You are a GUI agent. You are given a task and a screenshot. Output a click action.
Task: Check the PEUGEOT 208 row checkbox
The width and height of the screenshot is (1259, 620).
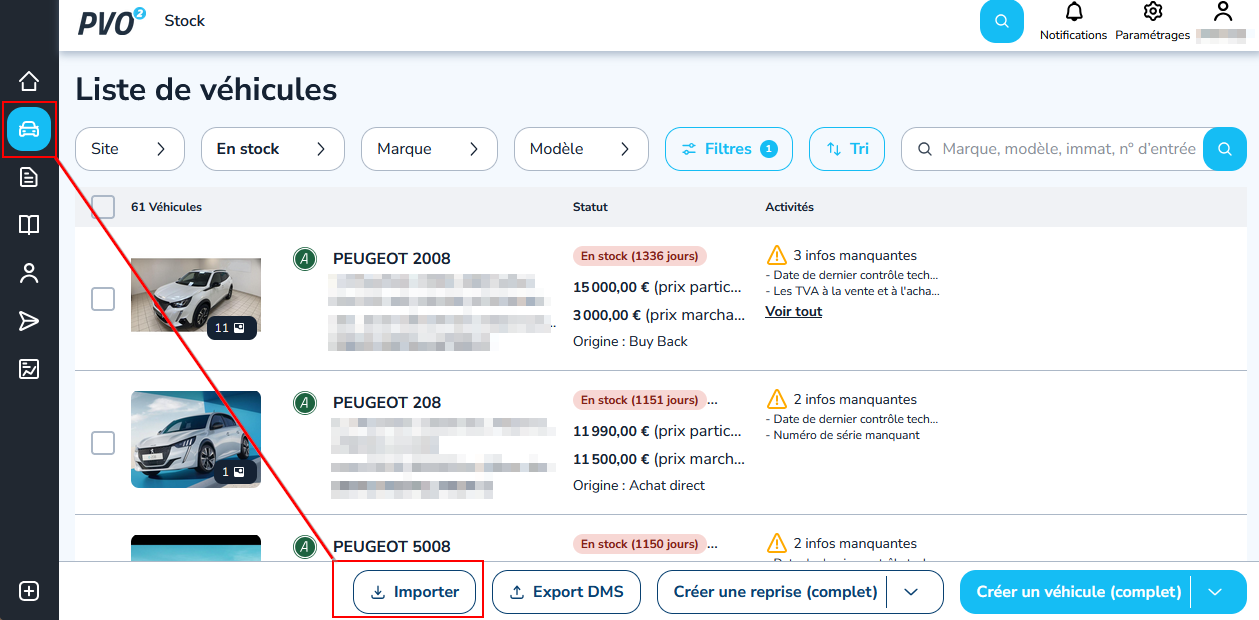103,443
